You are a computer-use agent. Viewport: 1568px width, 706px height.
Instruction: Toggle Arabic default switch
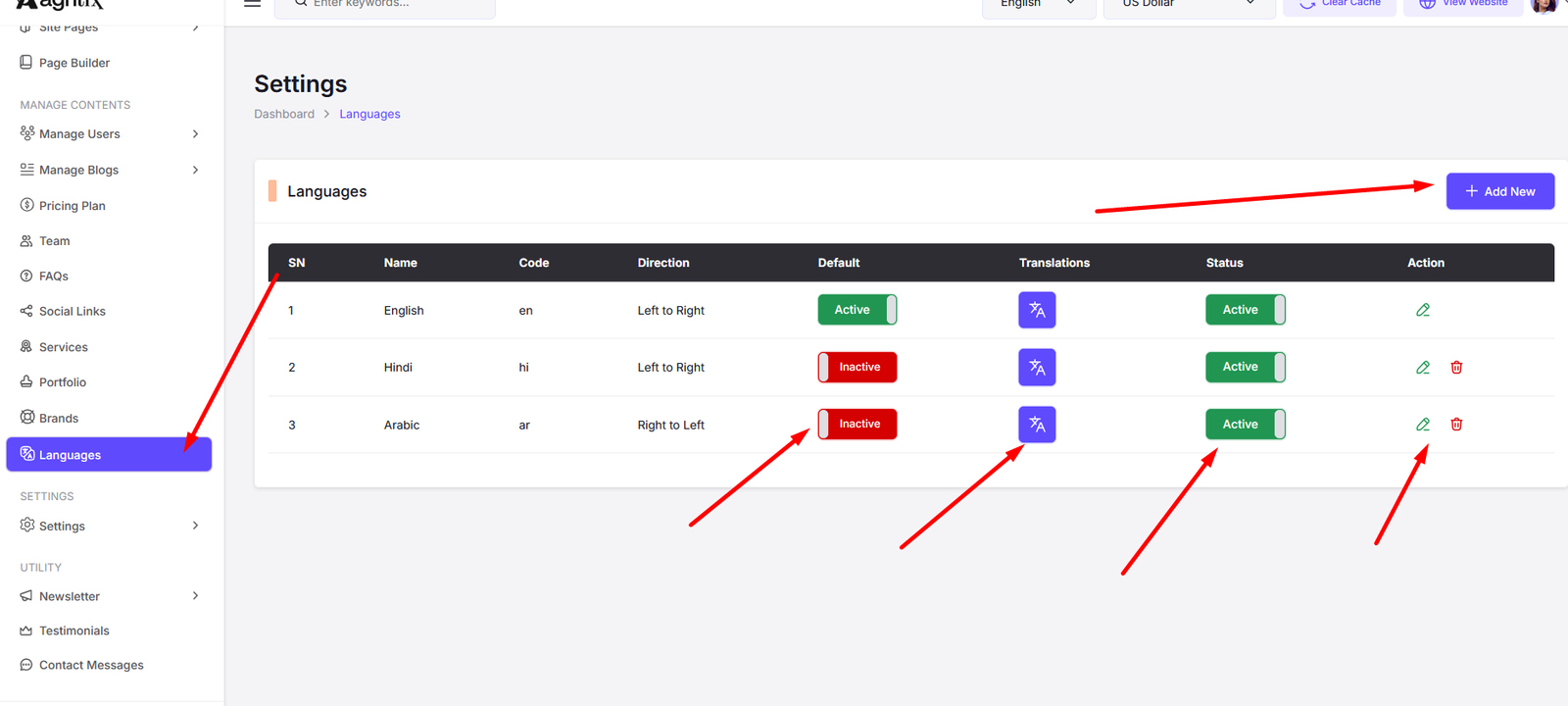[x=857, y=425]
